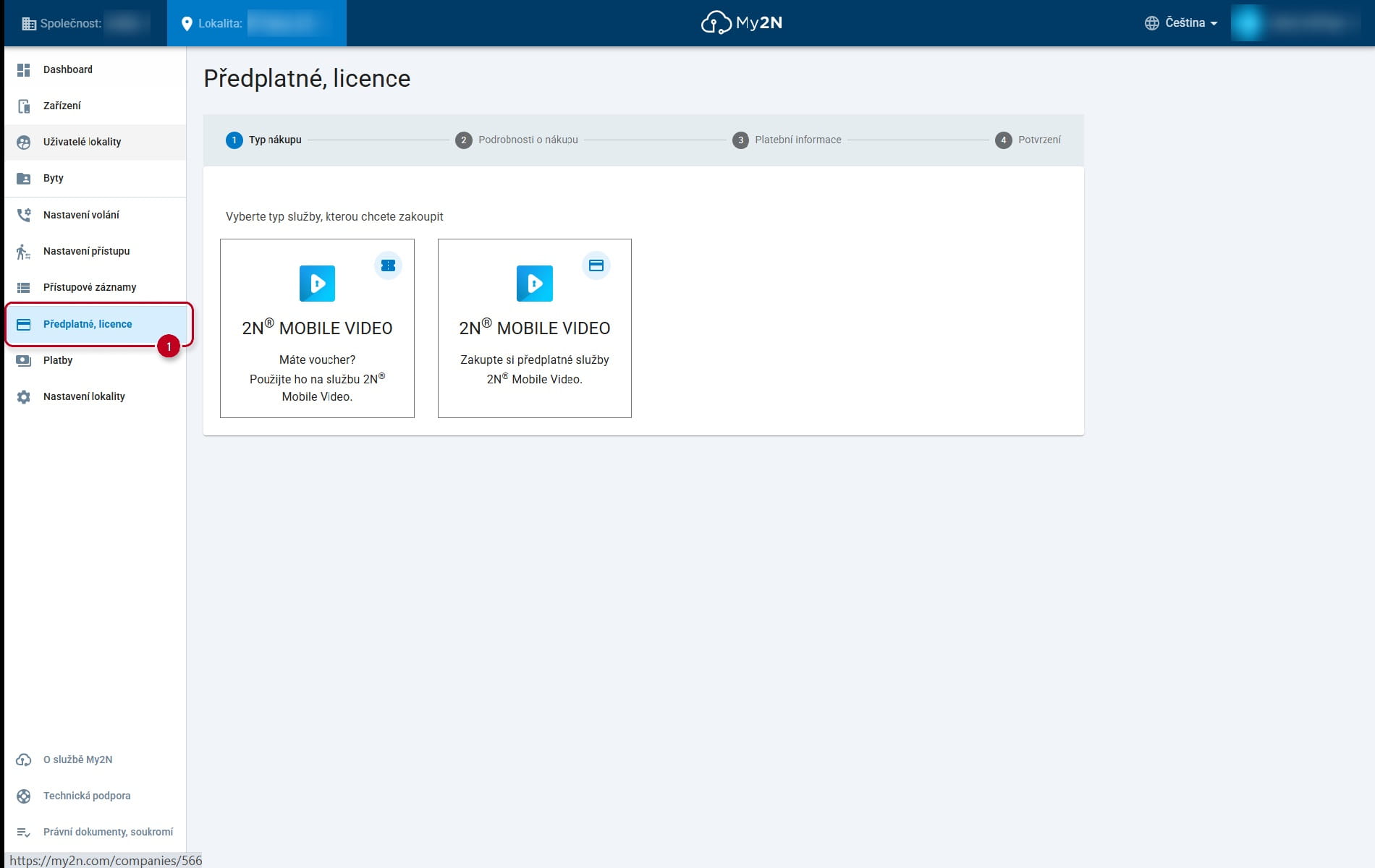Open the O službě My2N link
This screenshot has height=868, width=1375.
(x=96, y=759)
